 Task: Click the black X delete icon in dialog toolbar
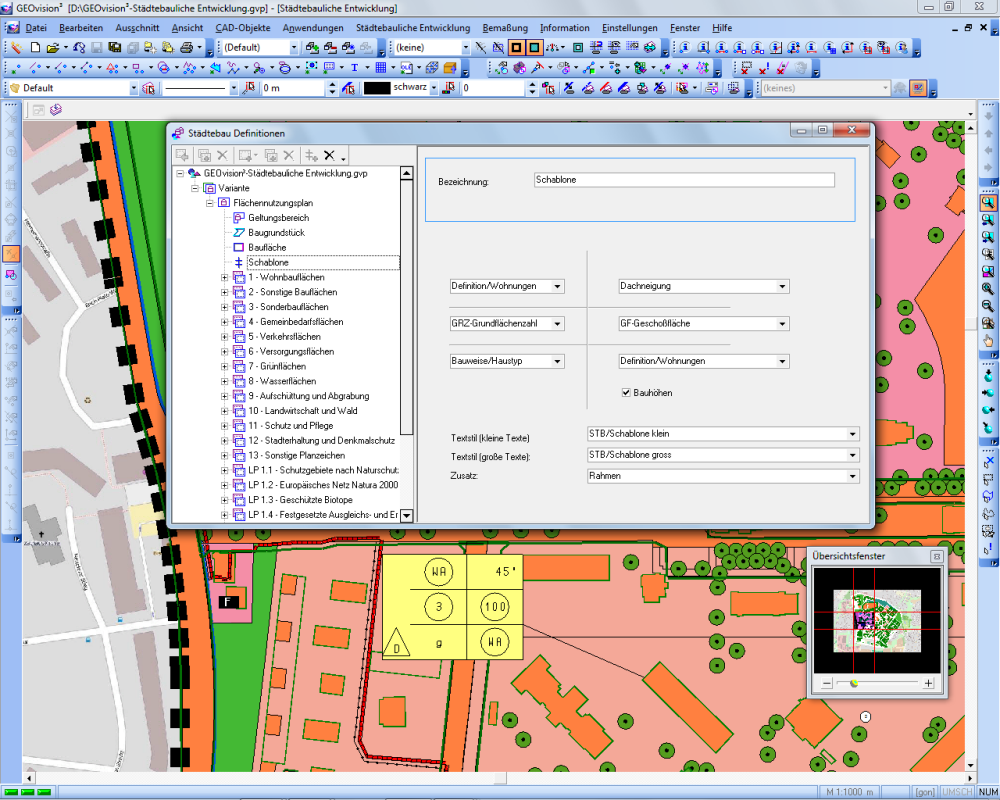tap(329, 155)
